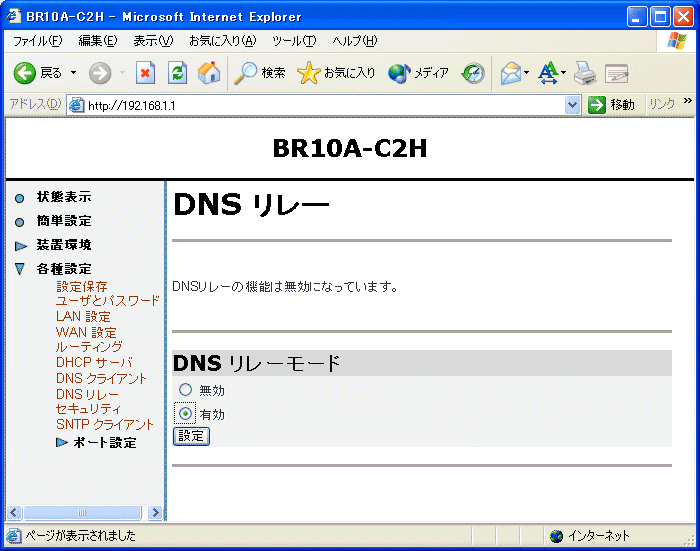Click the Print toolbar icon
This screenshot has width=700, height=551.
(584, 73)
